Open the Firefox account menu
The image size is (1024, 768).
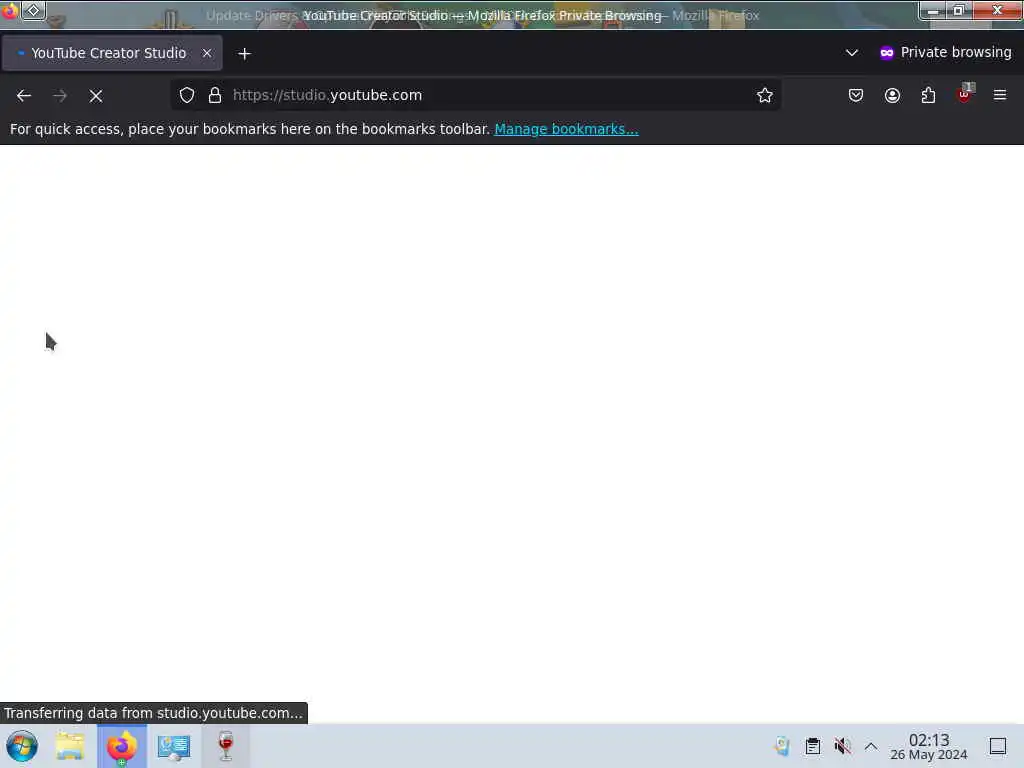click(x=892, y=95)
